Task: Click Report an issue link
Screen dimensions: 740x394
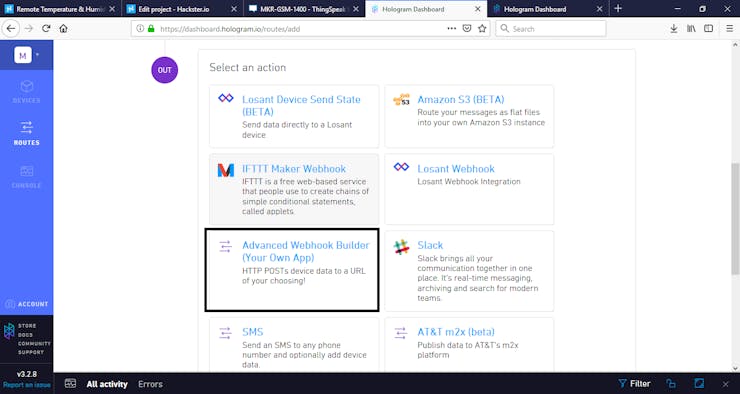Action: click(x=26, y=385)
